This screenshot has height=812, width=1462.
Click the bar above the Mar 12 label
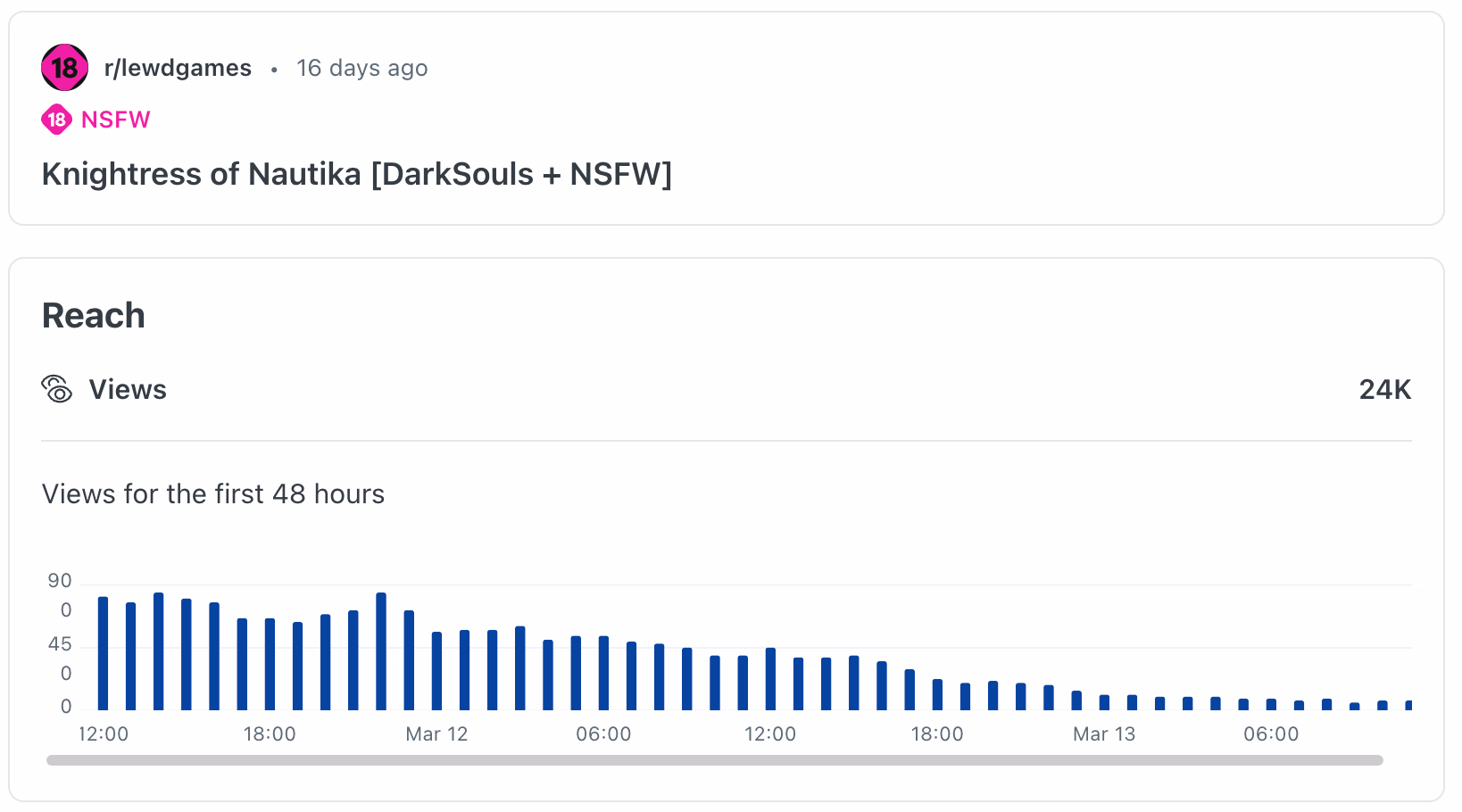pos(436,671)
